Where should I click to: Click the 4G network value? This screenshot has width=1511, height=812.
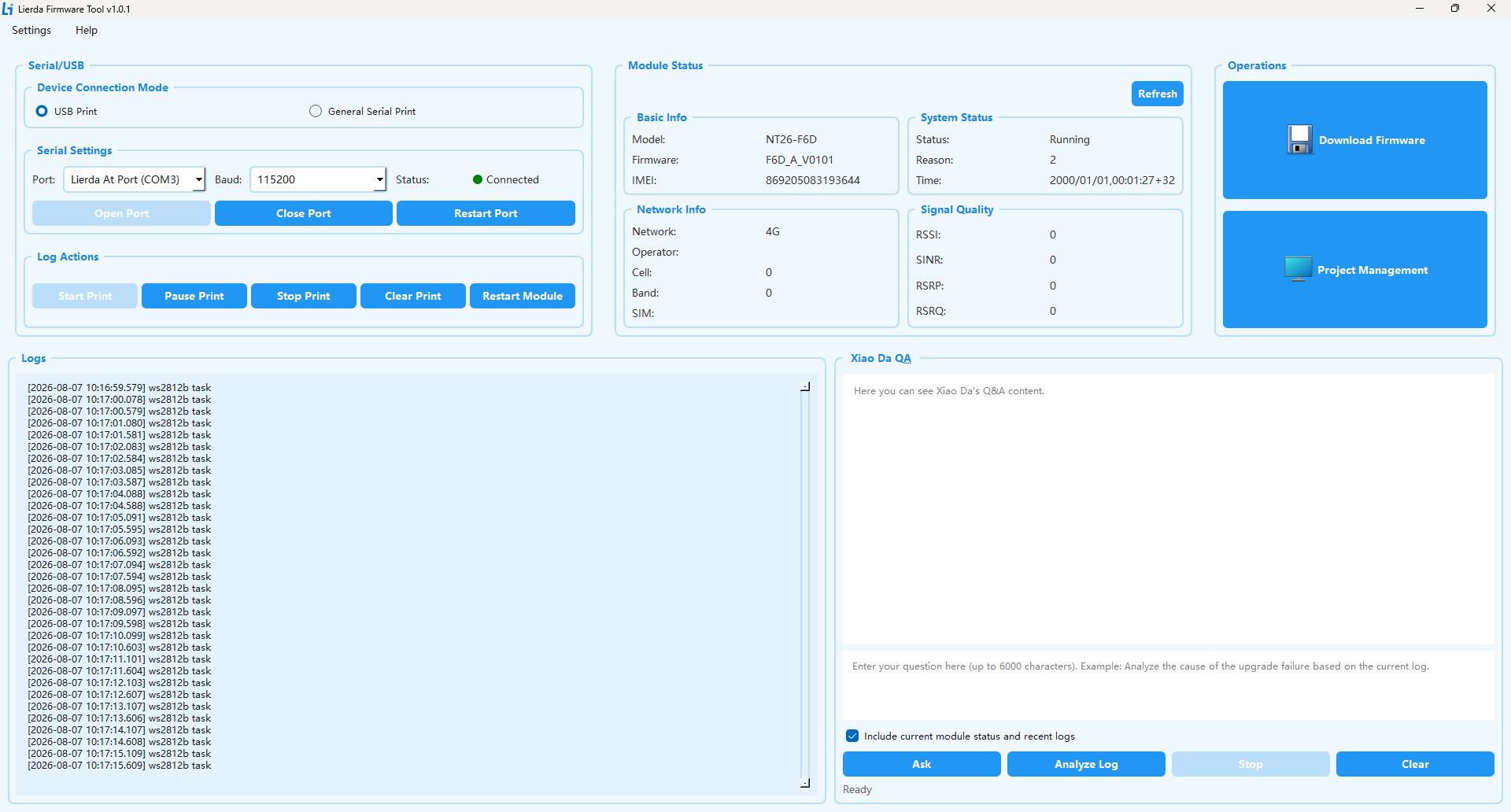click(x=773, y=231)
